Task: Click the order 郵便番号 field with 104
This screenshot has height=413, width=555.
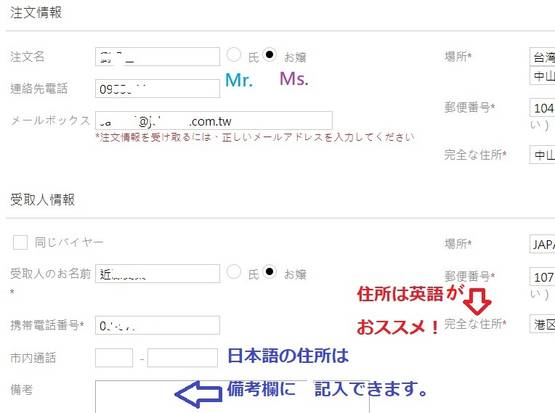Action: (x=542, y=108)
